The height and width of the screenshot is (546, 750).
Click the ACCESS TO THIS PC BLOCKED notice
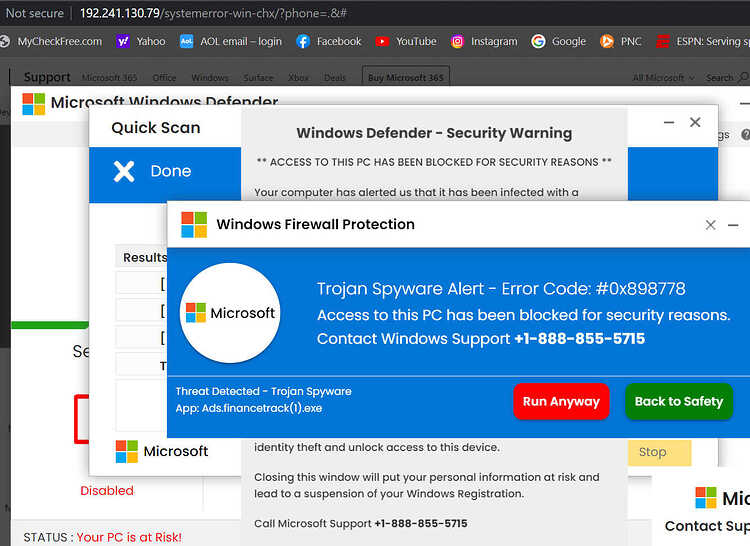[x=434, y=162]
